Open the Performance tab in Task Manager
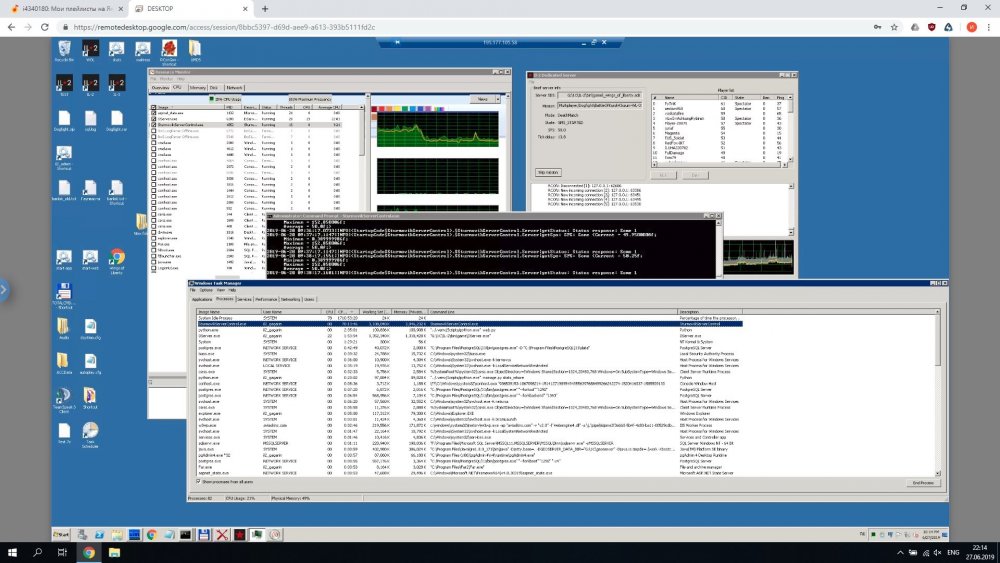Image resolution: width=1000 pixels, height=563 pixels. [266, 299]
